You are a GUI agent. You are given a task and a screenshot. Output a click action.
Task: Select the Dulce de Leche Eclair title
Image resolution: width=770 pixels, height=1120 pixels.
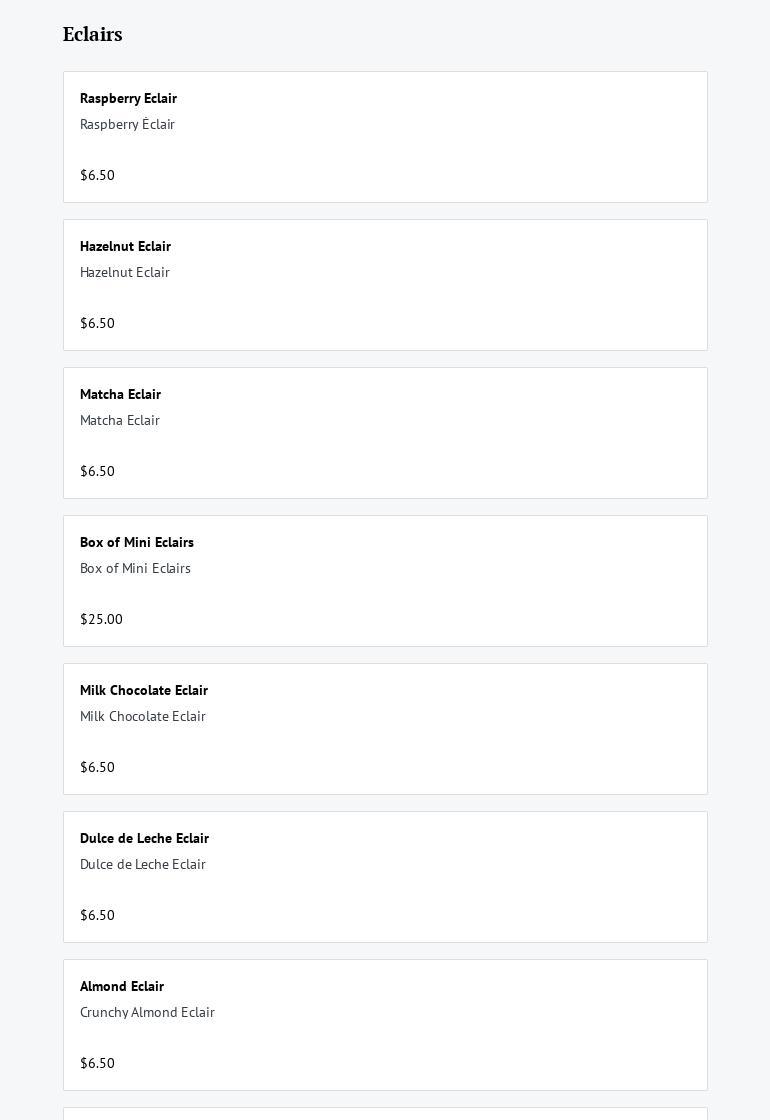(x=144, y=838)
